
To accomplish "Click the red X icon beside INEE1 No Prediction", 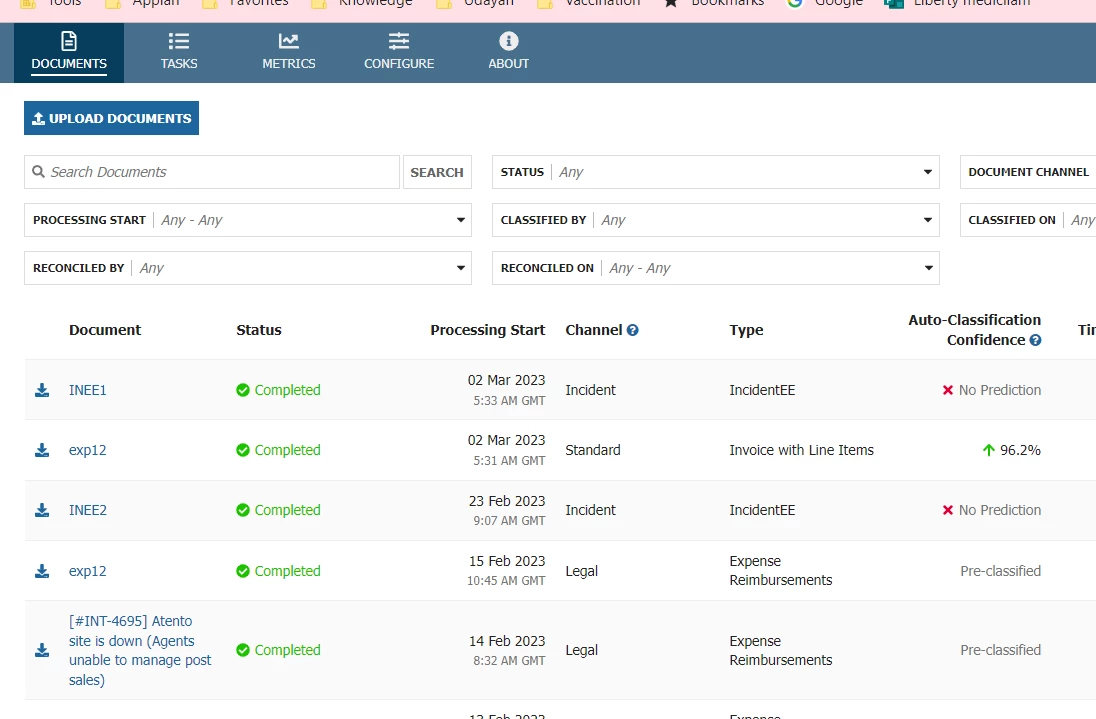I will click(x=948, y=390).
